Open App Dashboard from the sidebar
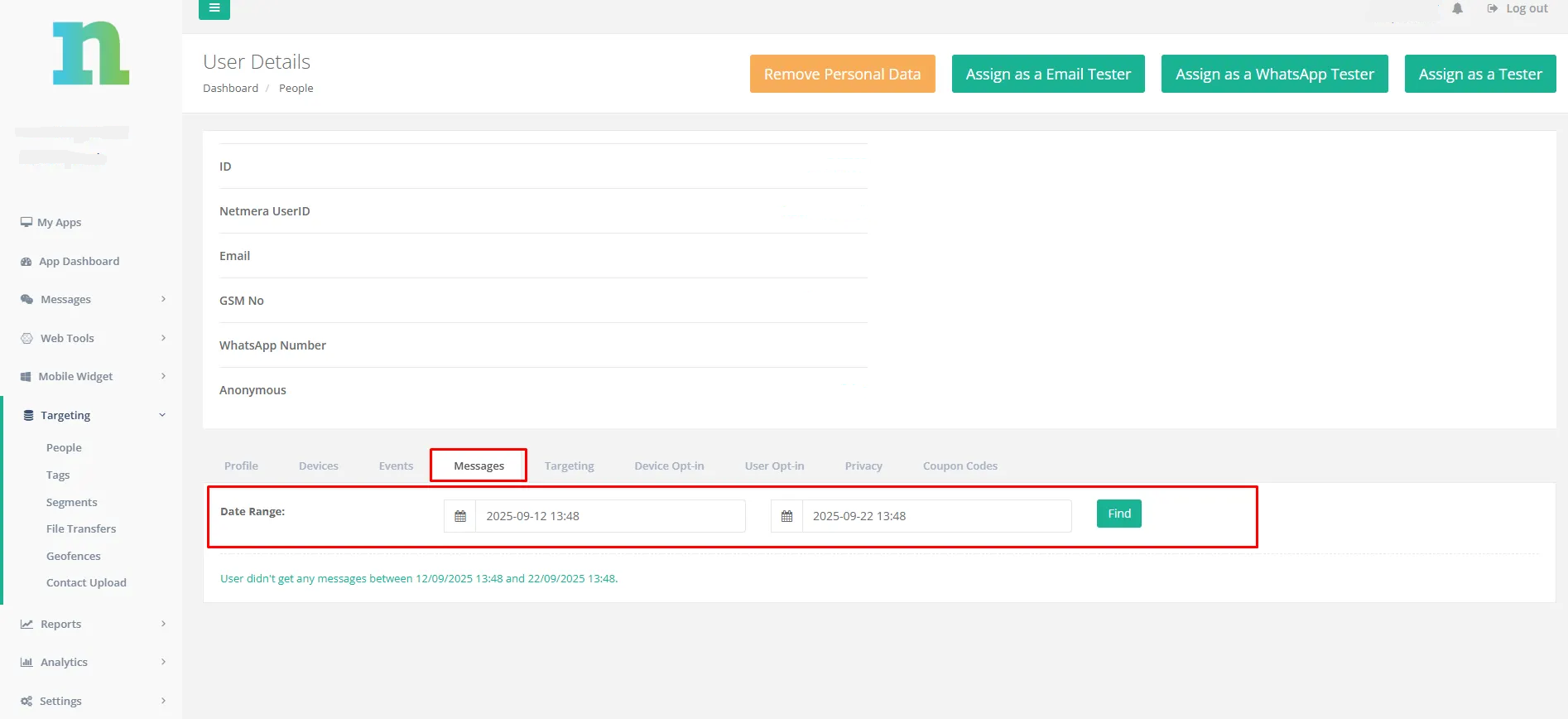Screen dimensions: 1568x719 click(x=79, y=261)
